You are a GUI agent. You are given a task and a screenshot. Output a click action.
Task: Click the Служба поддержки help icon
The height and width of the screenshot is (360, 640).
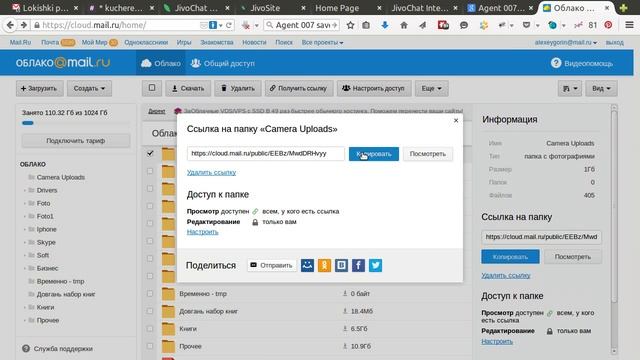pos(26,349)
